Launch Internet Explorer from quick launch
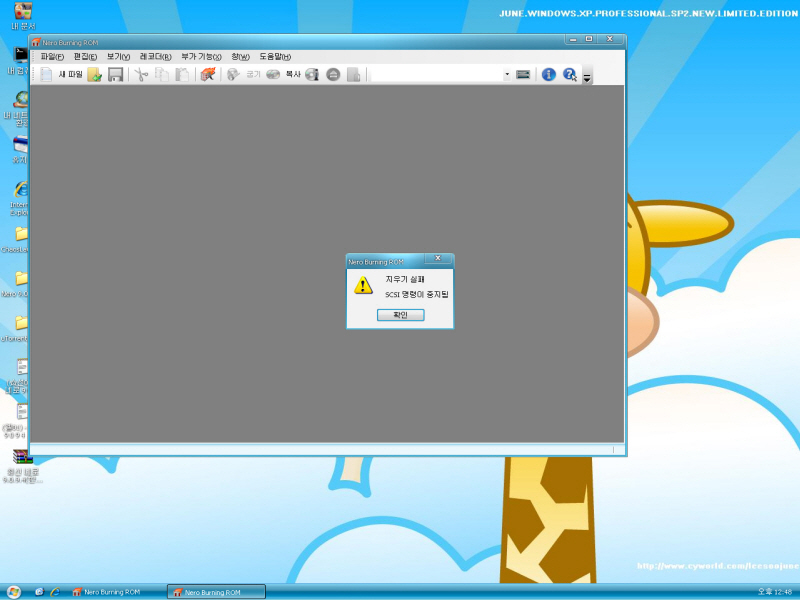 coord(55,592)
